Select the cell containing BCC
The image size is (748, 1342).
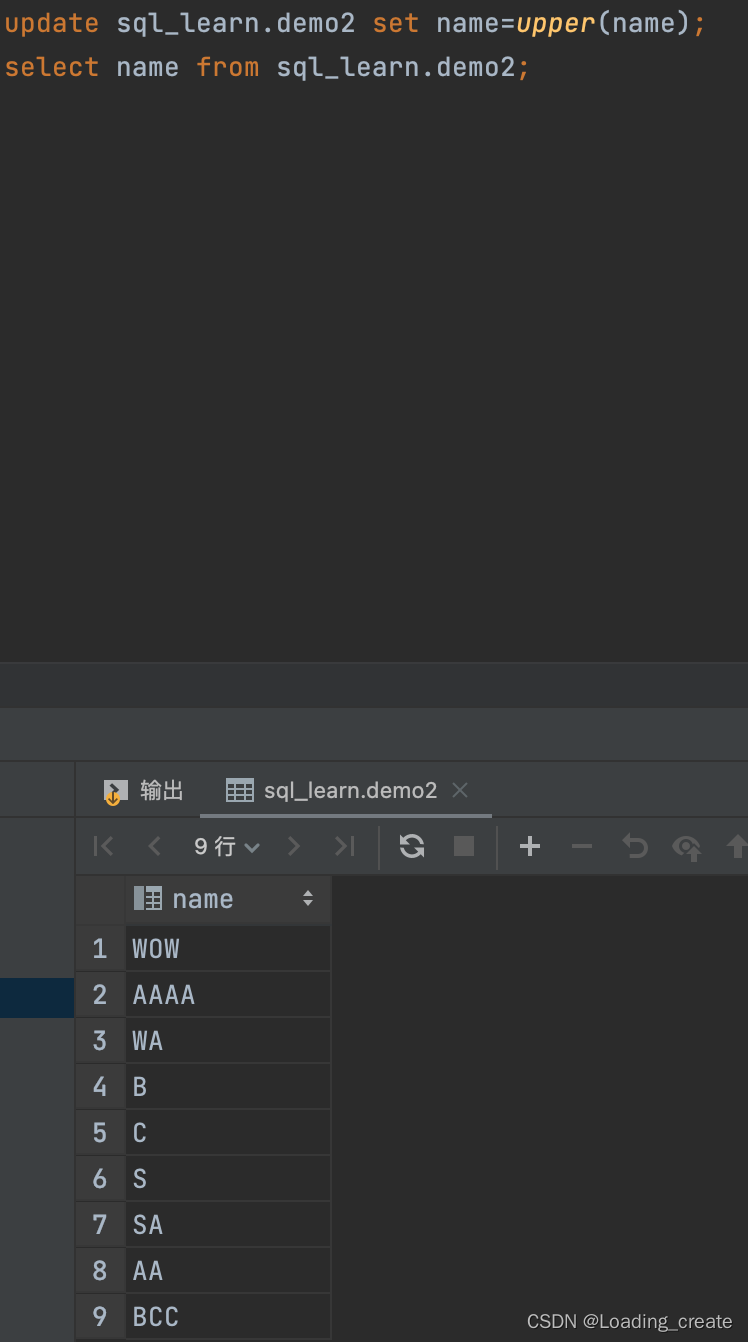click(228, 1316)
